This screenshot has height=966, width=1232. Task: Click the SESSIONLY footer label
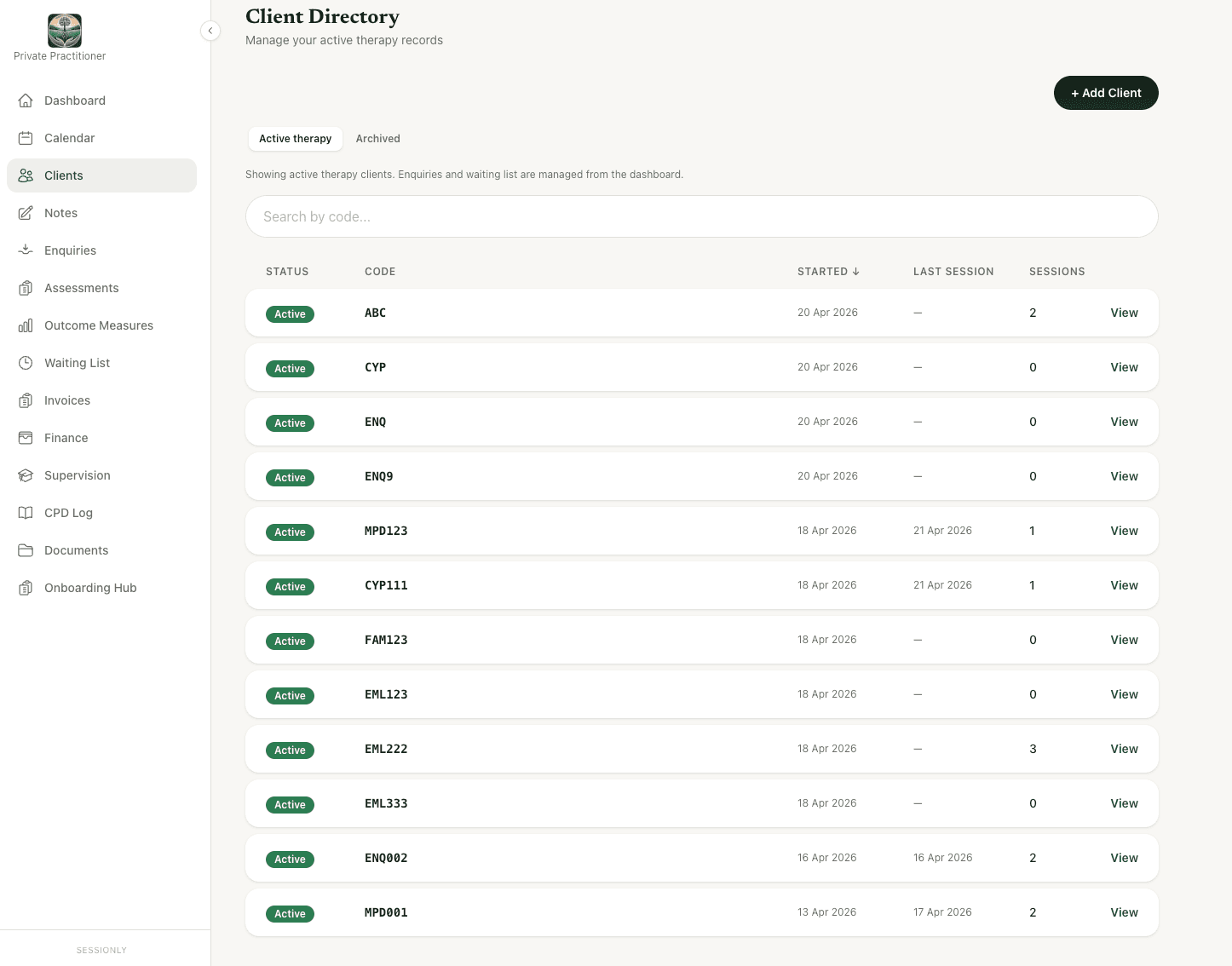coord(101,950)
